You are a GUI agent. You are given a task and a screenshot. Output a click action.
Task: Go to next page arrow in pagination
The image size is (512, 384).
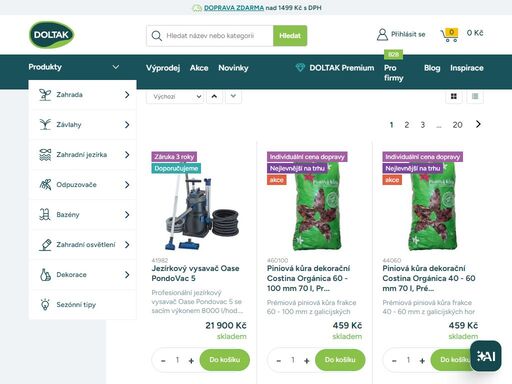click(478, 124)
